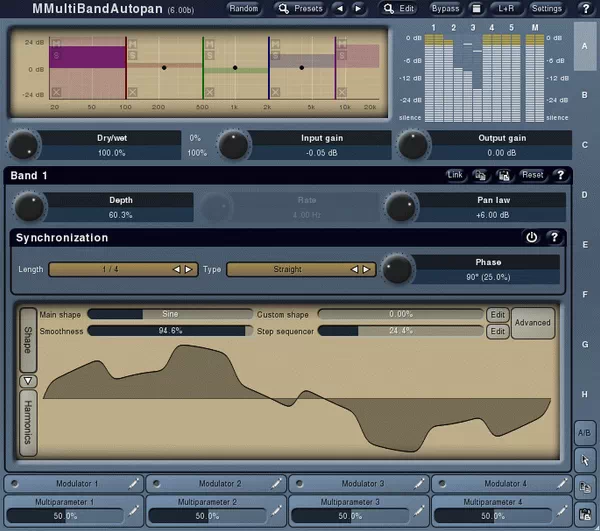Reset Band 1 with Reset button
The height and width of the screenshot is (531, 600).
point(533,175)
